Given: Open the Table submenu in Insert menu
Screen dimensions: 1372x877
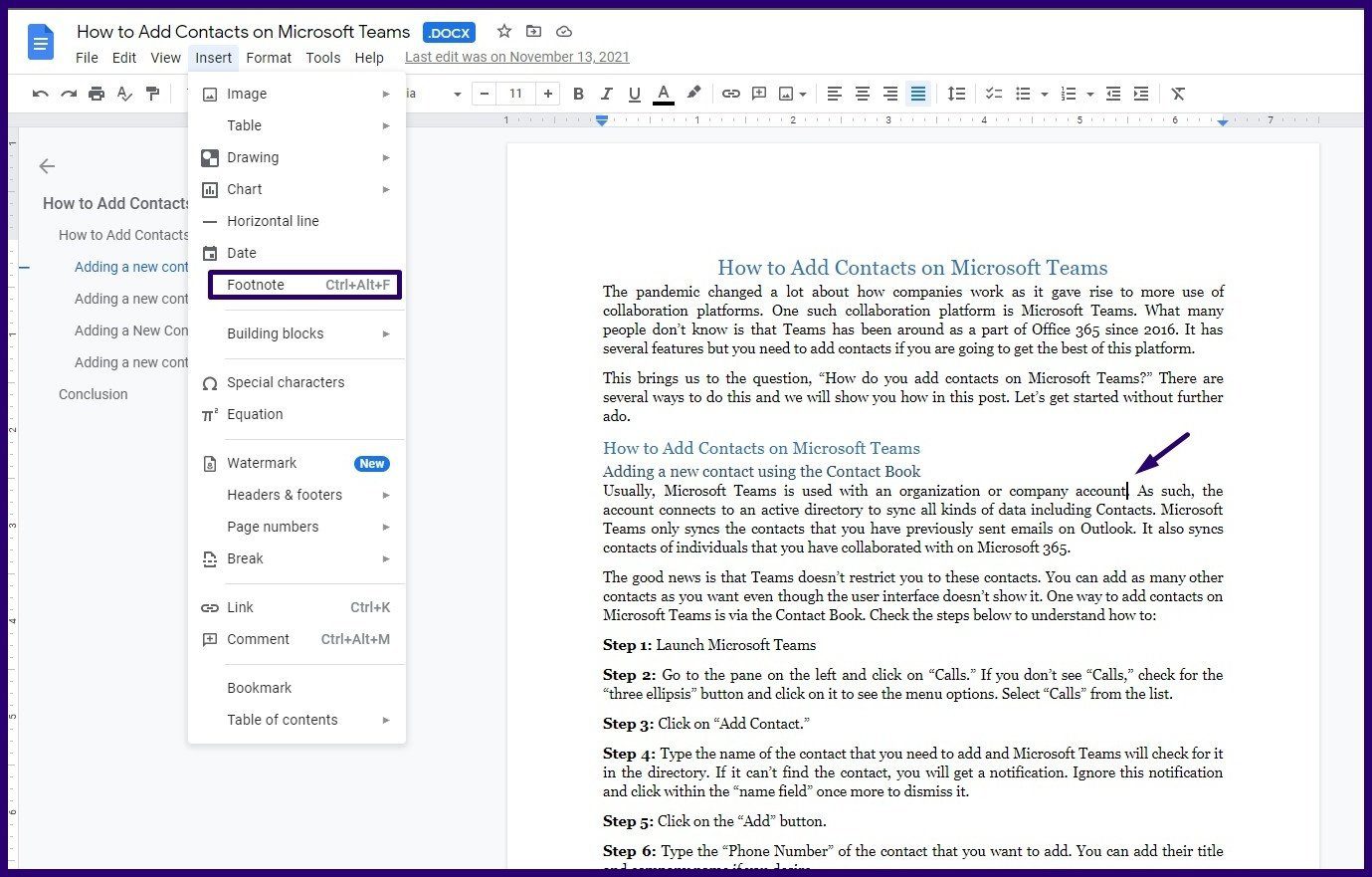Looking at the screenshot, I should point(244,125).
